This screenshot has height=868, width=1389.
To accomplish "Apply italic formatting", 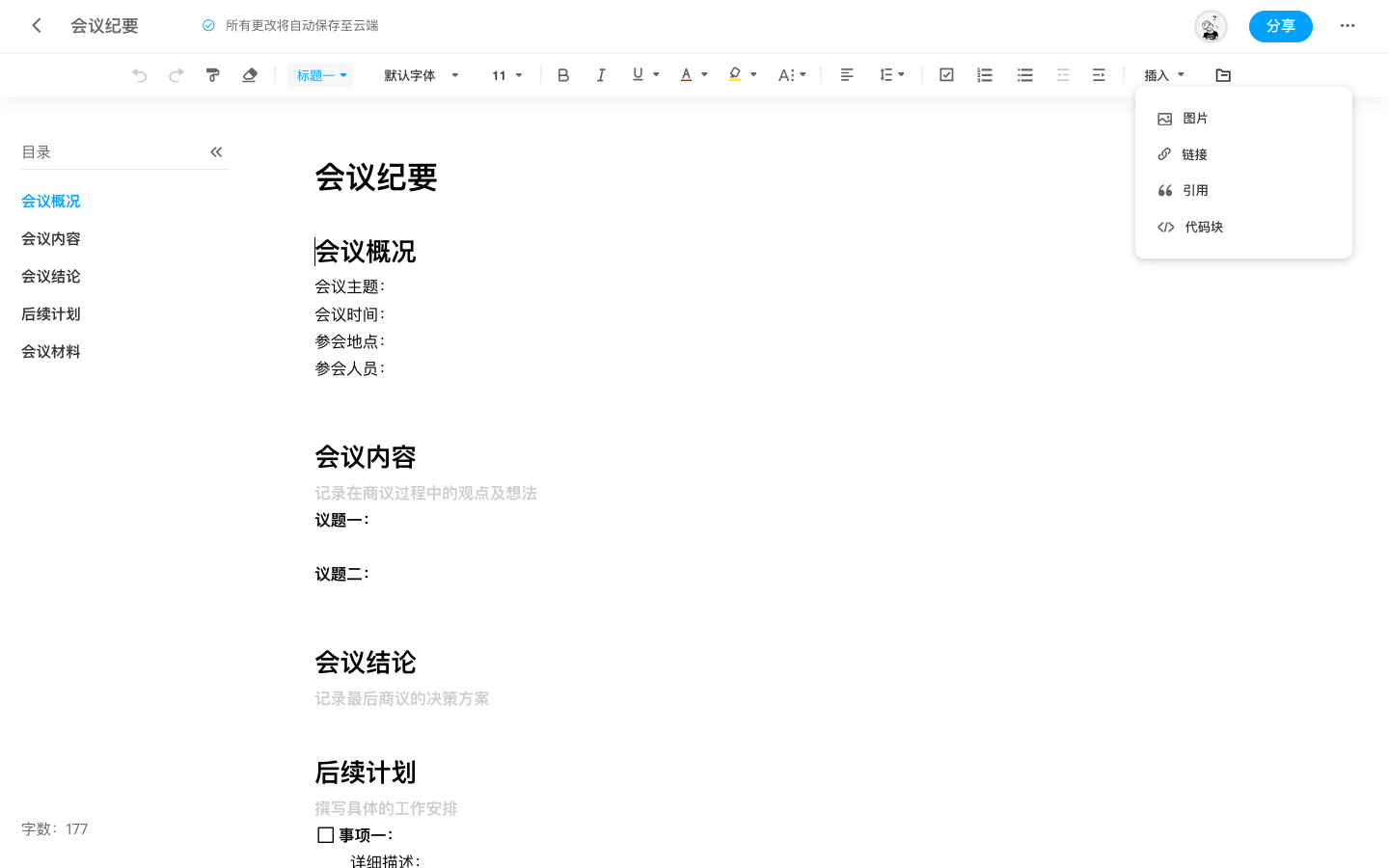I will tap(601, 74).
